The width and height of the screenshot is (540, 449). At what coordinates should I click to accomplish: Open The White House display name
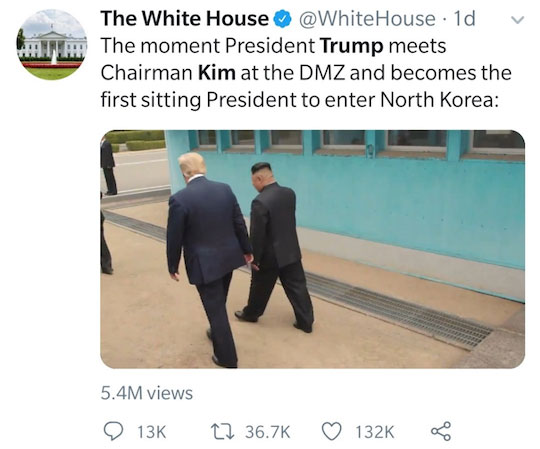pyautogui.click(x=184, y=19)
